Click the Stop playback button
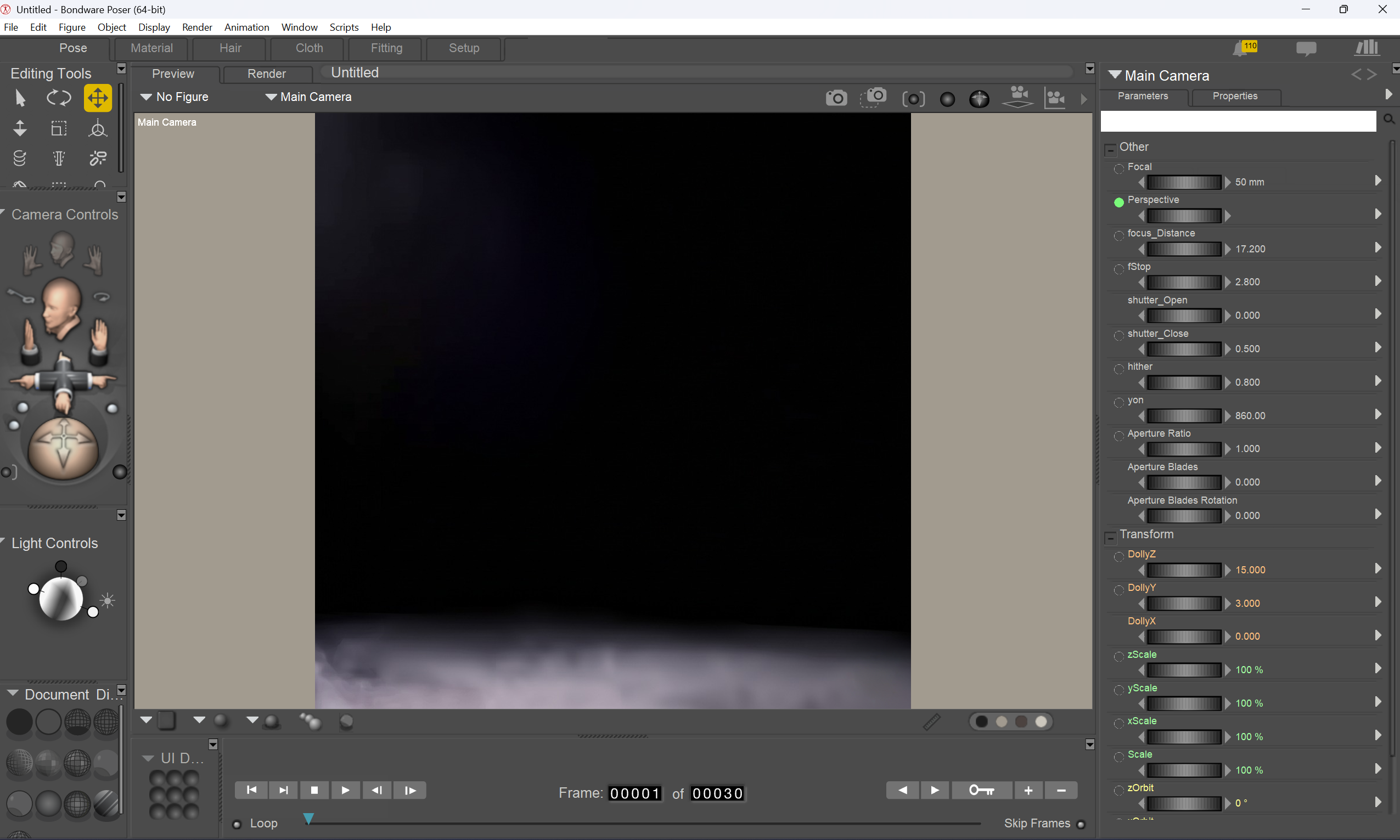Screen dimensions: 1400x840 tap(314, 790)
